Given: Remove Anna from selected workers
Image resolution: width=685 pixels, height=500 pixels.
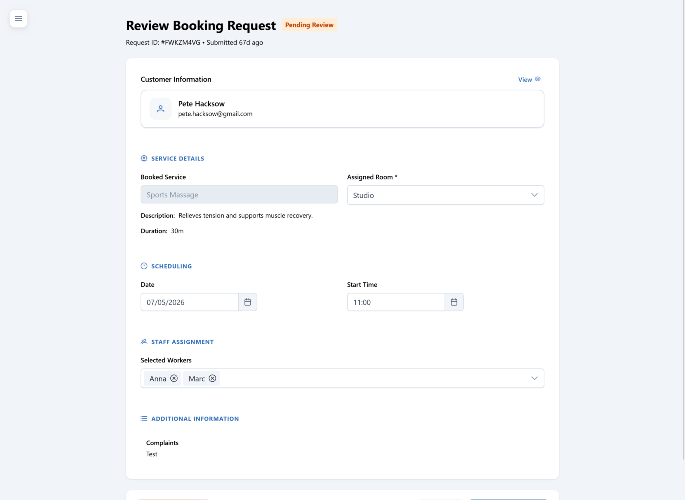Looking at the screenshot, I should 174,378.
